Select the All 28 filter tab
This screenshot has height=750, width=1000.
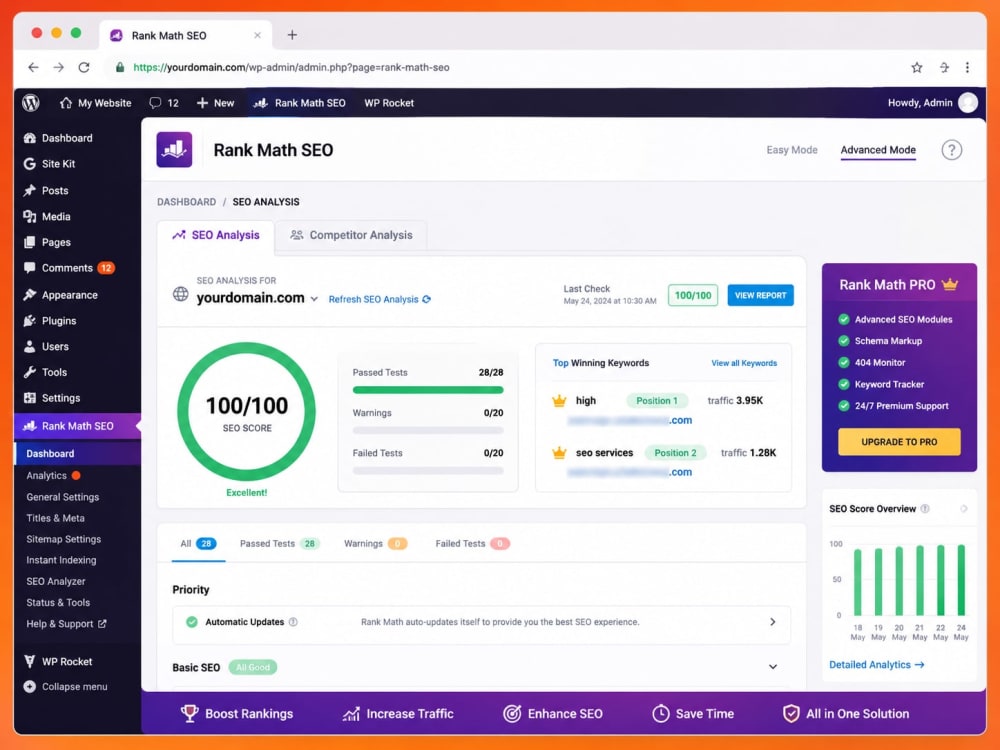pos(198,543)
